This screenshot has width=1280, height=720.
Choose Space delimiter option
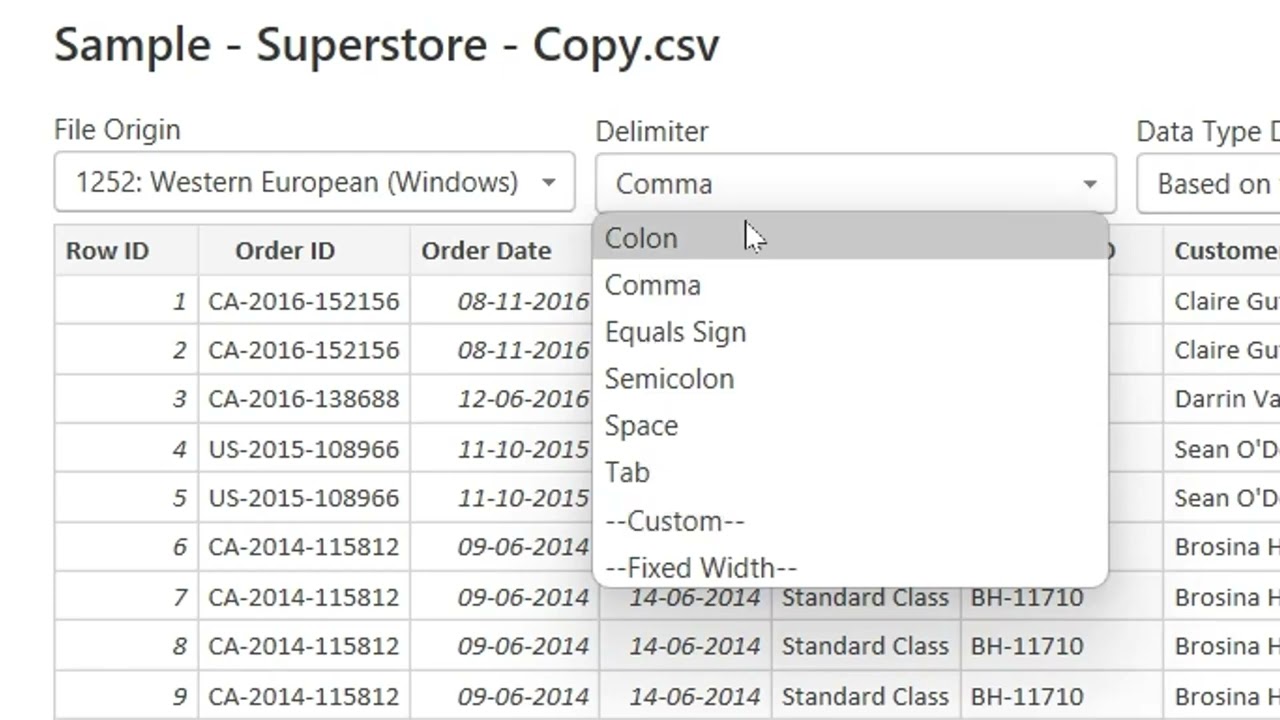pyautogui.click(x=642, y=426)
